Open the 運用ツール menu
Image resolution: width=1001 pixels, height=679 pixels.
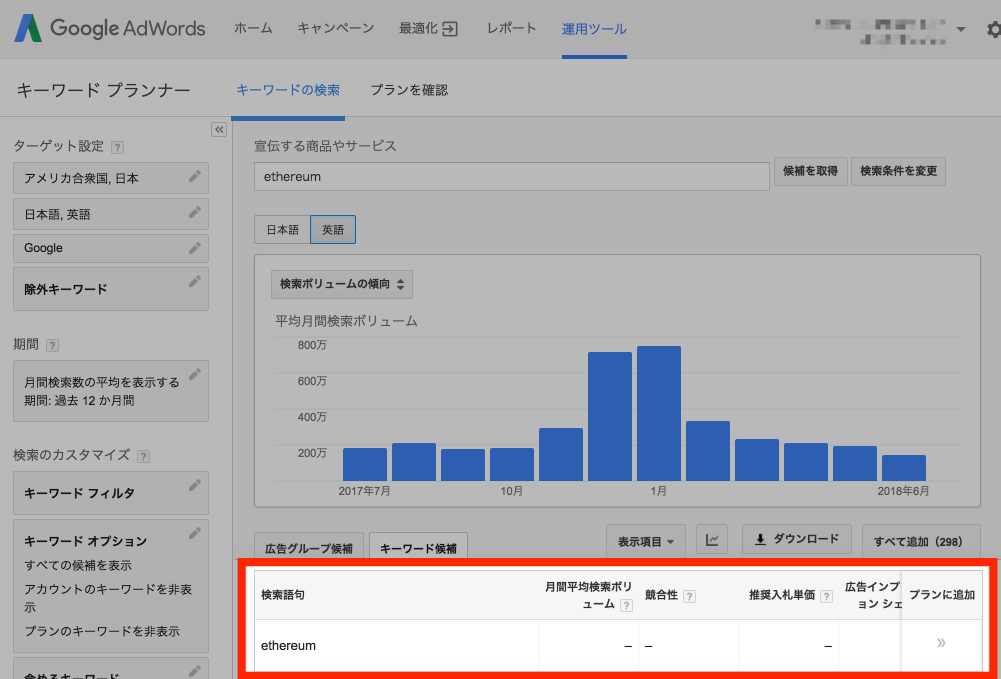pos(594,29)
